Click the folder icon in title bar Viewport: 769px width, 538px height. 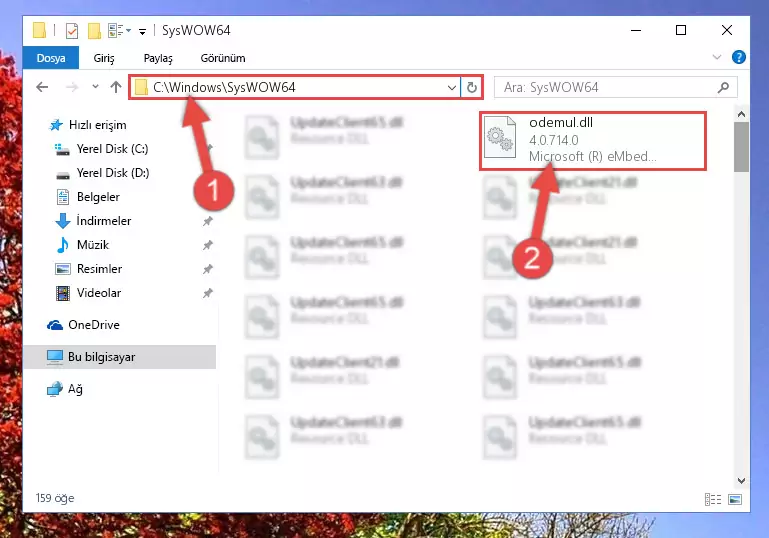click(39, 30)
